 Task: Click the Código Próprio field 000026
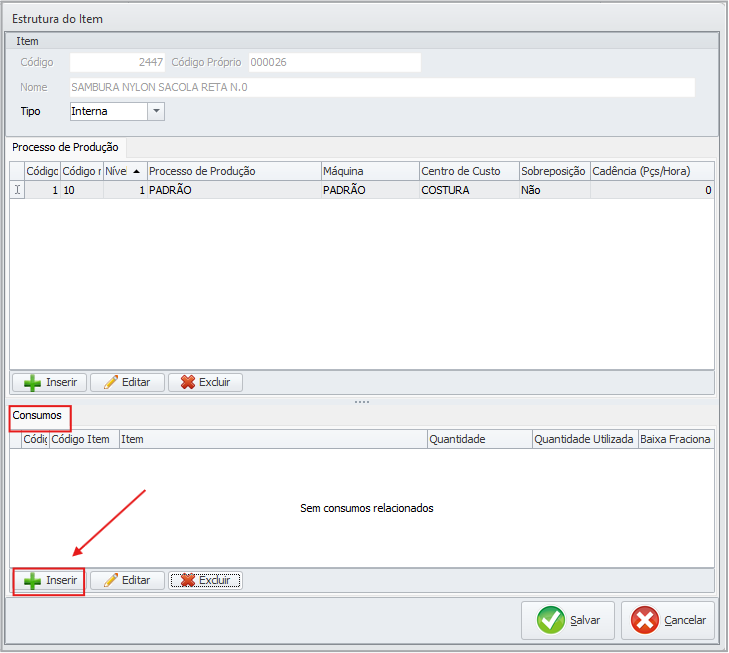point(334,62)
